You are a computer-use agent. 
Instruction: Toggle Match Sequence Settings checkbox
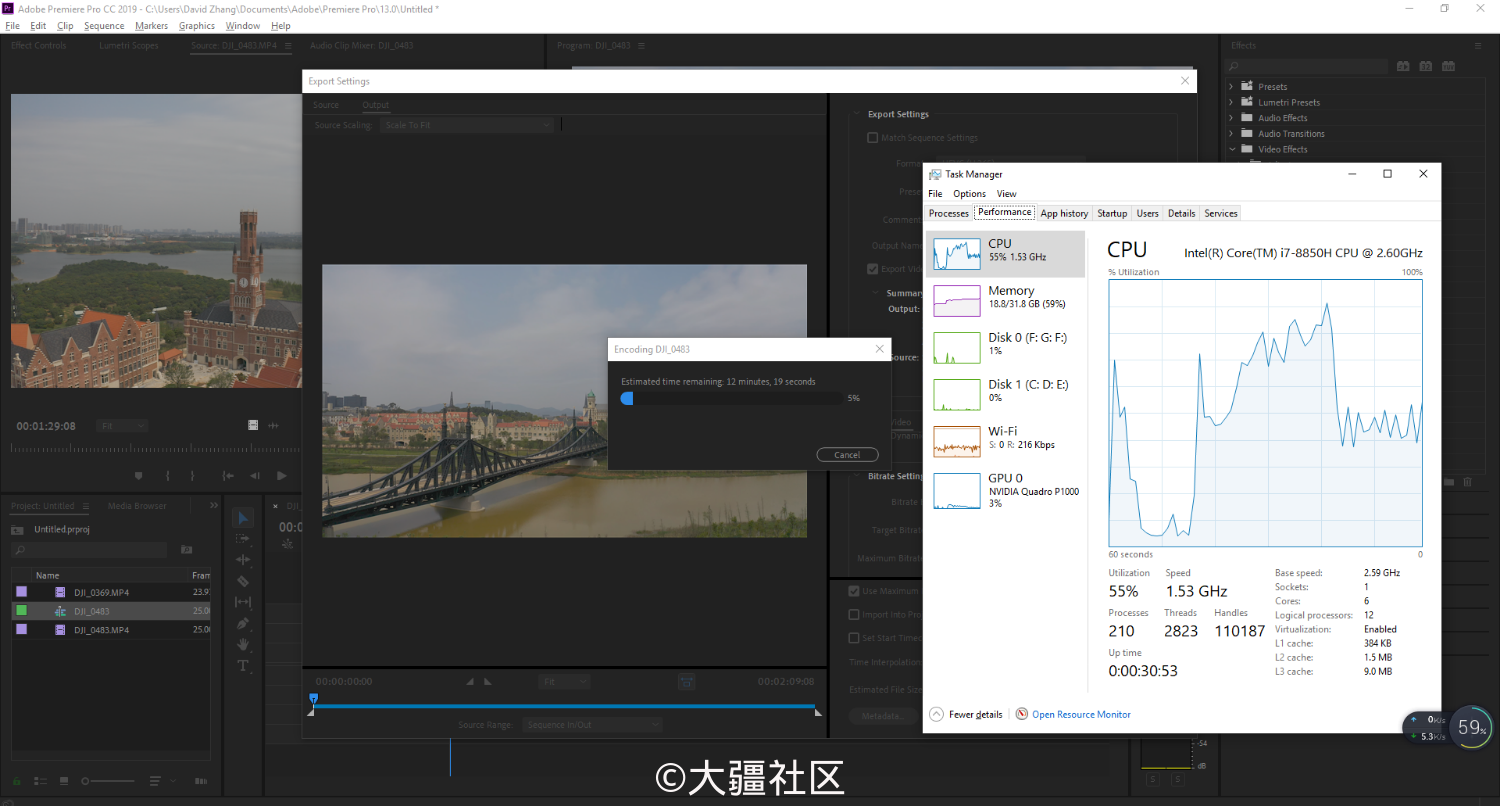(872, 138)
